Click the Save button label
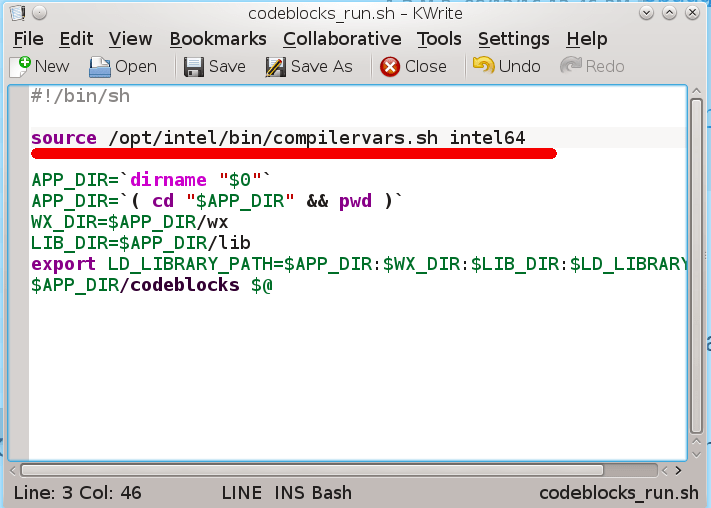The image size is (711, 508). pos(227,67)
